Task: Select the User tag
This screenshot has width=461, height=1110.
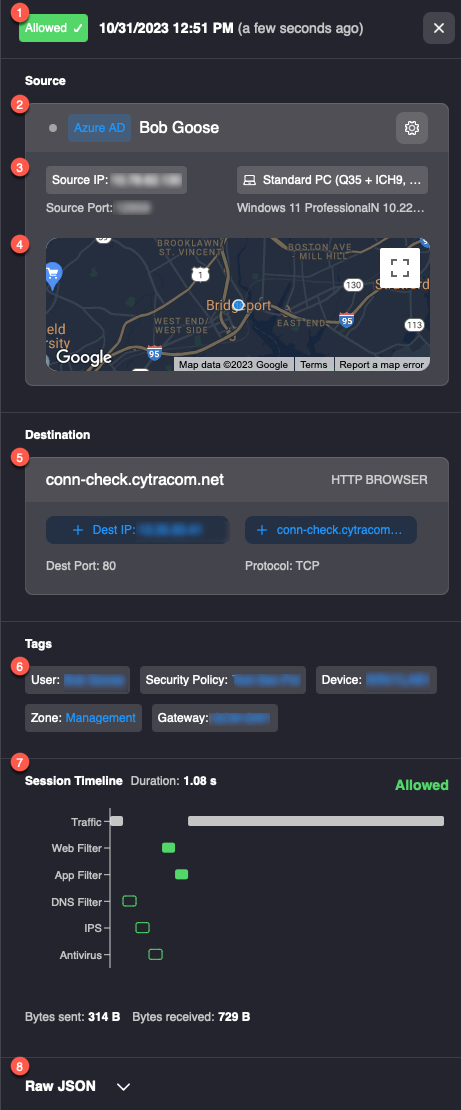Action: pyautogui.click(x=78, y=680)
